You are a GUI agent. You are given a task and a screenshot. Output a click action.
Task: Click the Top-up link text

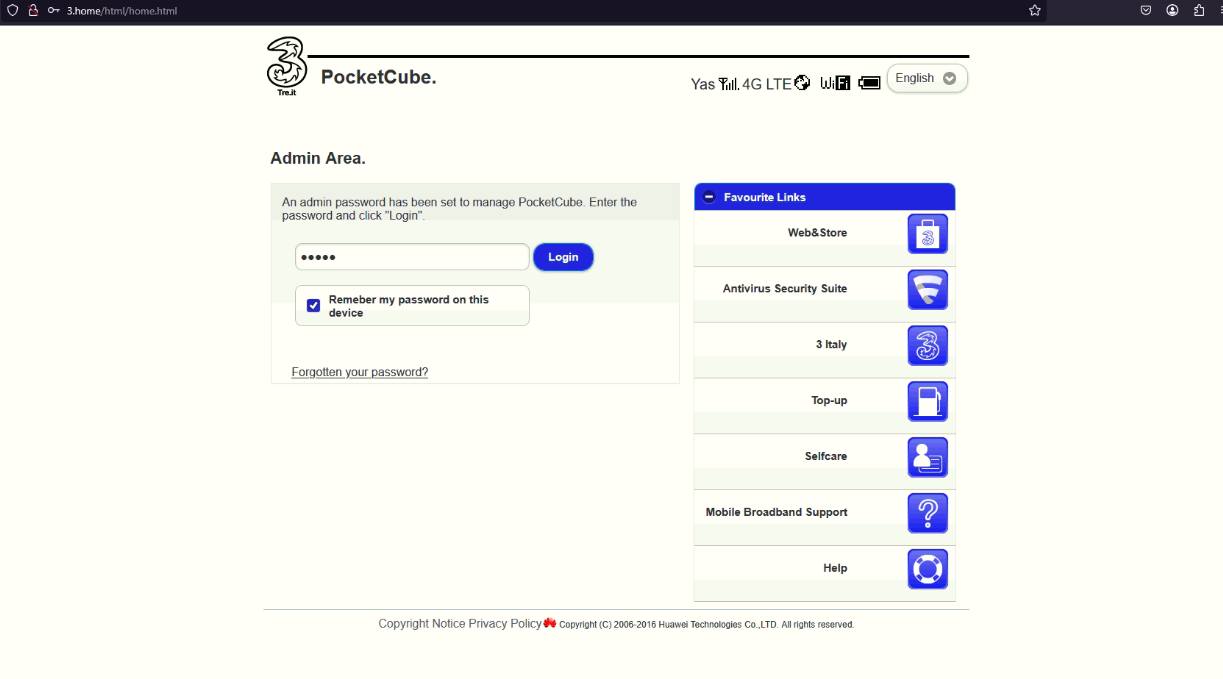pyautogui.click(x=829, y=401)
